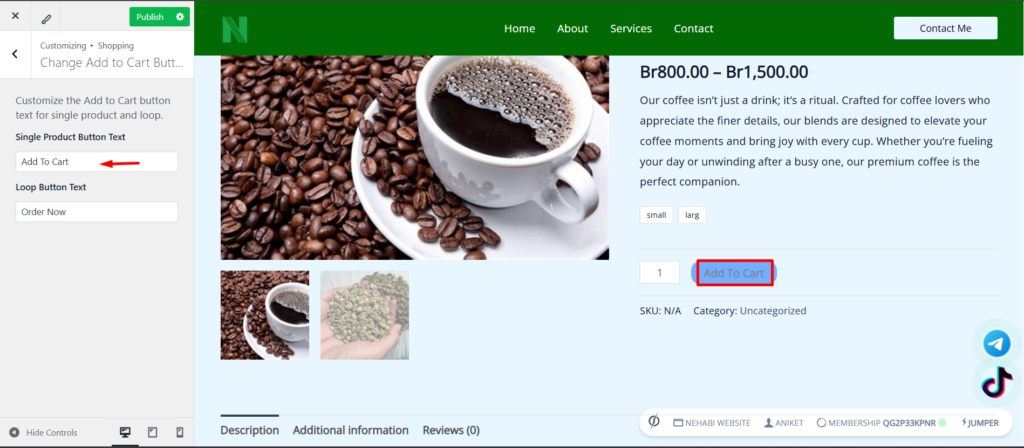Close the Customizer with the X icon
The width and height of the screenshot is (1024, 448).
pyautogui.click(x=15, y=16)
